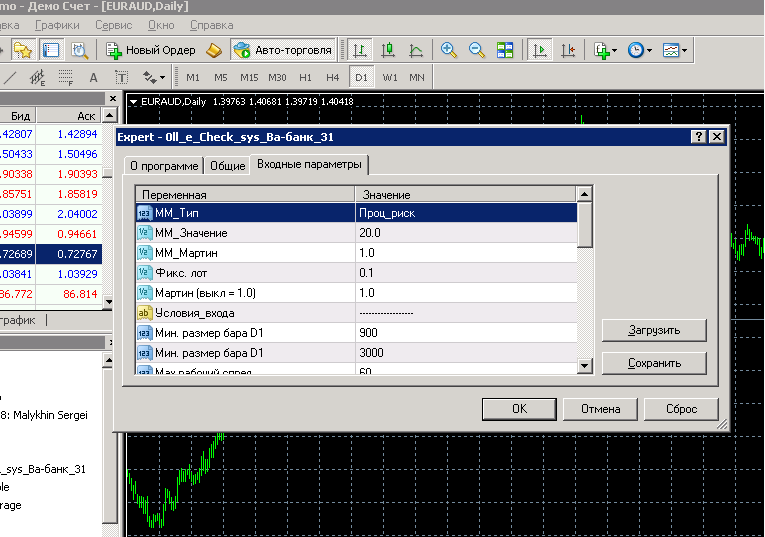Confirm with the OK button
The image size is (765, 537).
[x=519, y=409]
